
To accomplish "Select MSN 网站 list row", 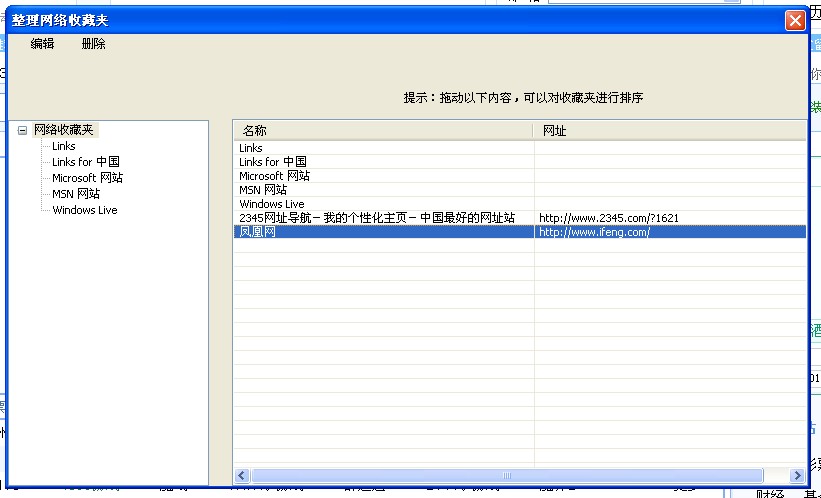I will [x=520, y=190].
